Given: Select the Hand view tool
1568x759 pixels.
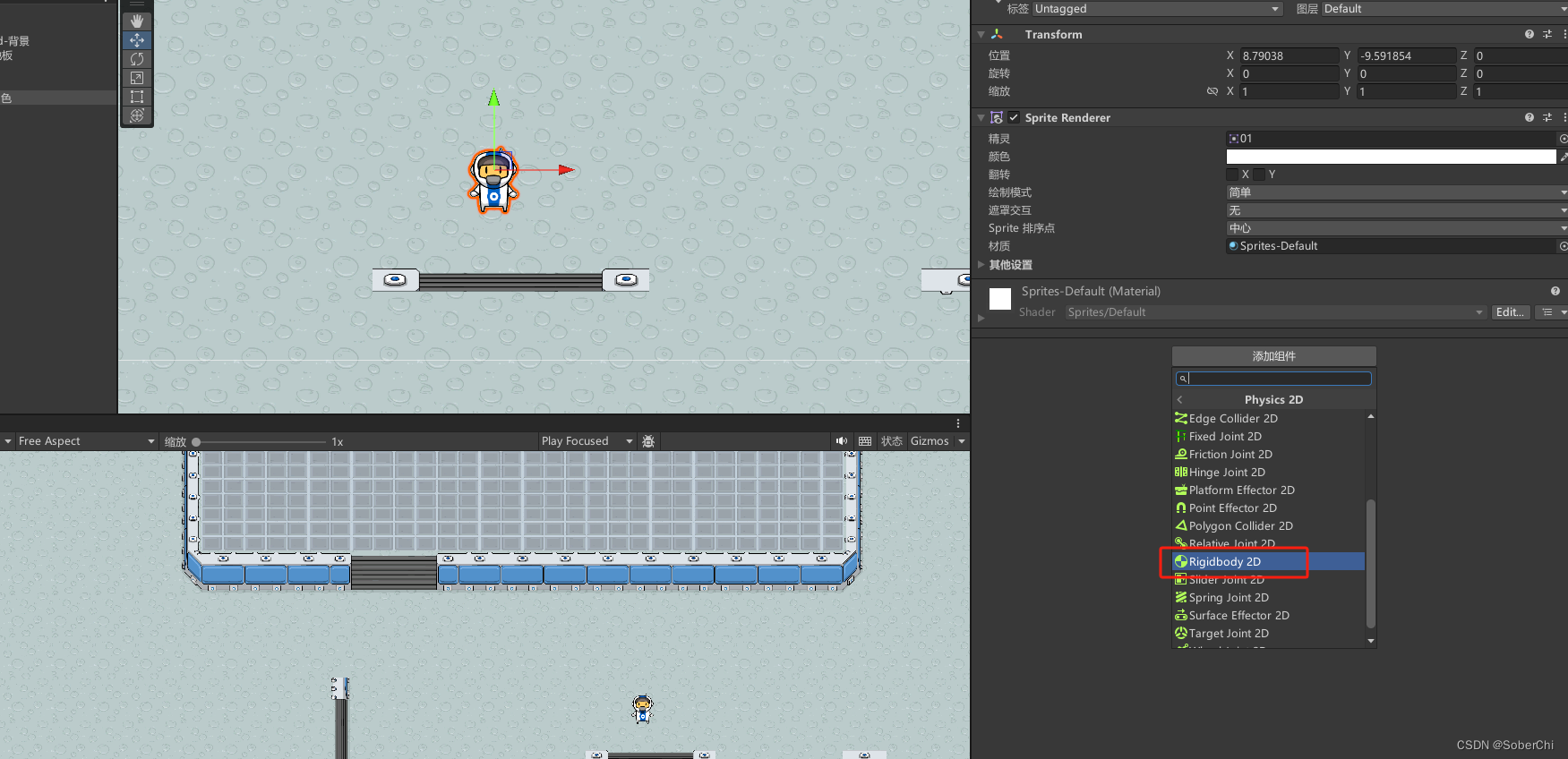Looking at the screenshot, I should [x=137, y=21].
